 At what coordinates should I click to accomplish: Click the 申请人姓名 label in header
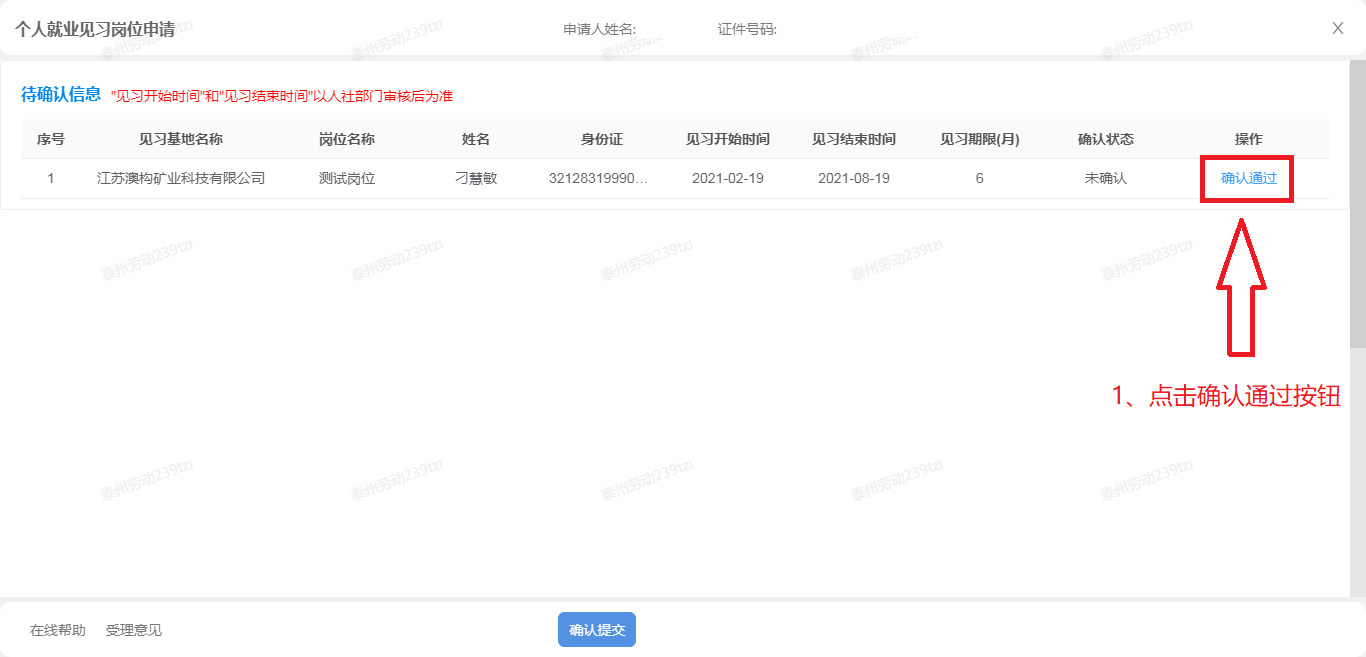[x=599, y=29]
